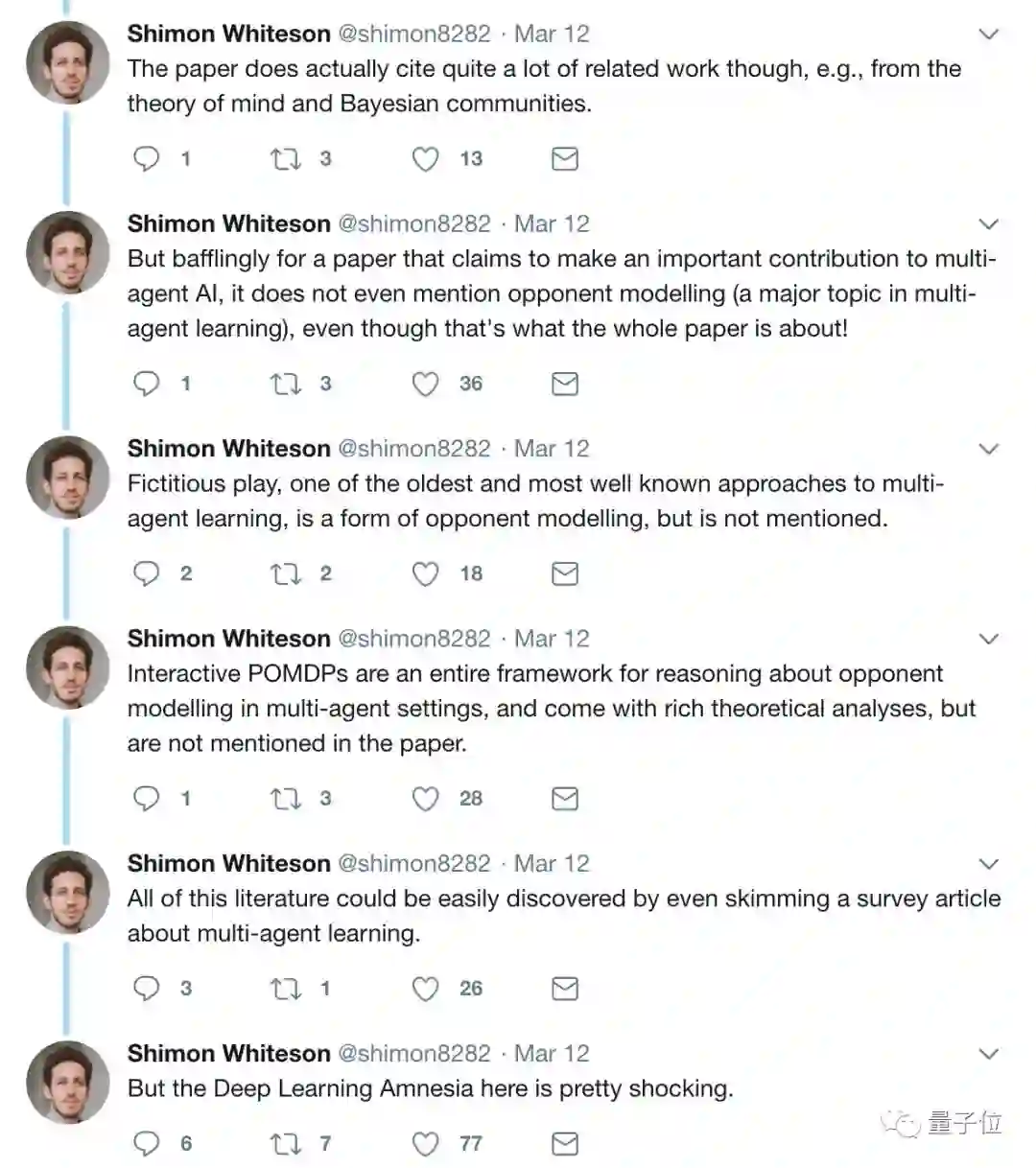The image size is (1036, 1168).
Task: Reply to the survey article tweet
Action: (146, 988)
